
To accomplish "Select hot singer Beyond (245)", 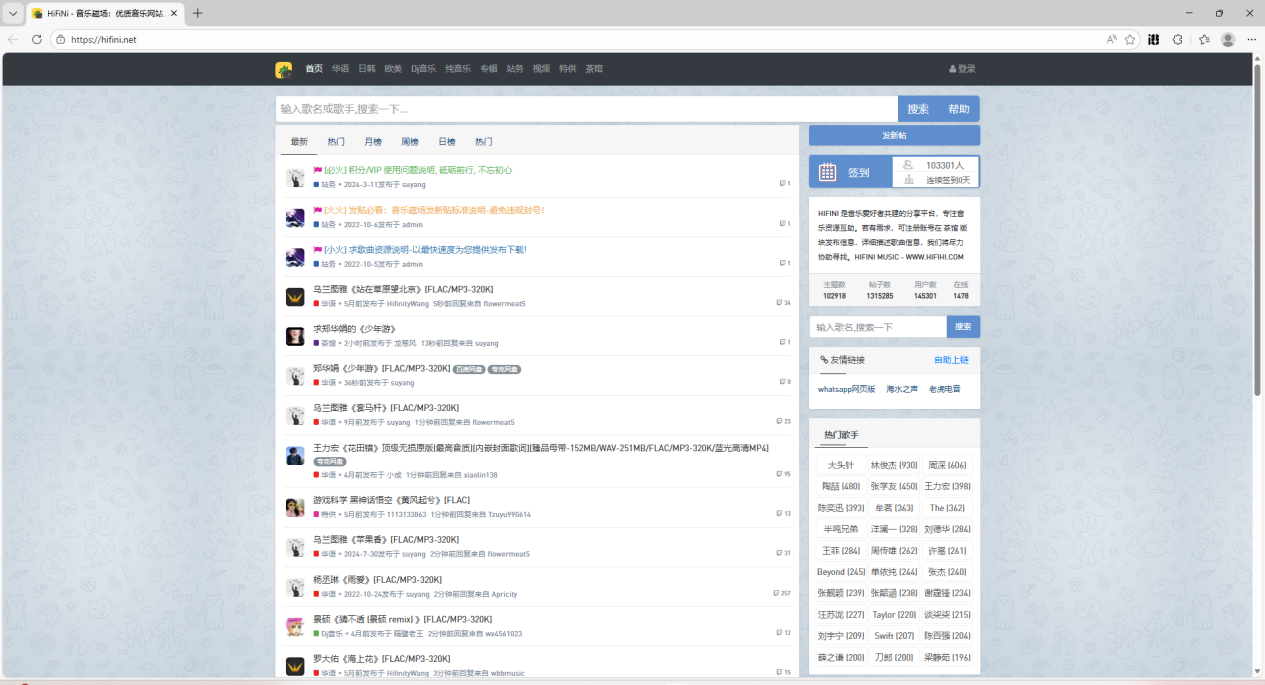I will coord(840,572).
